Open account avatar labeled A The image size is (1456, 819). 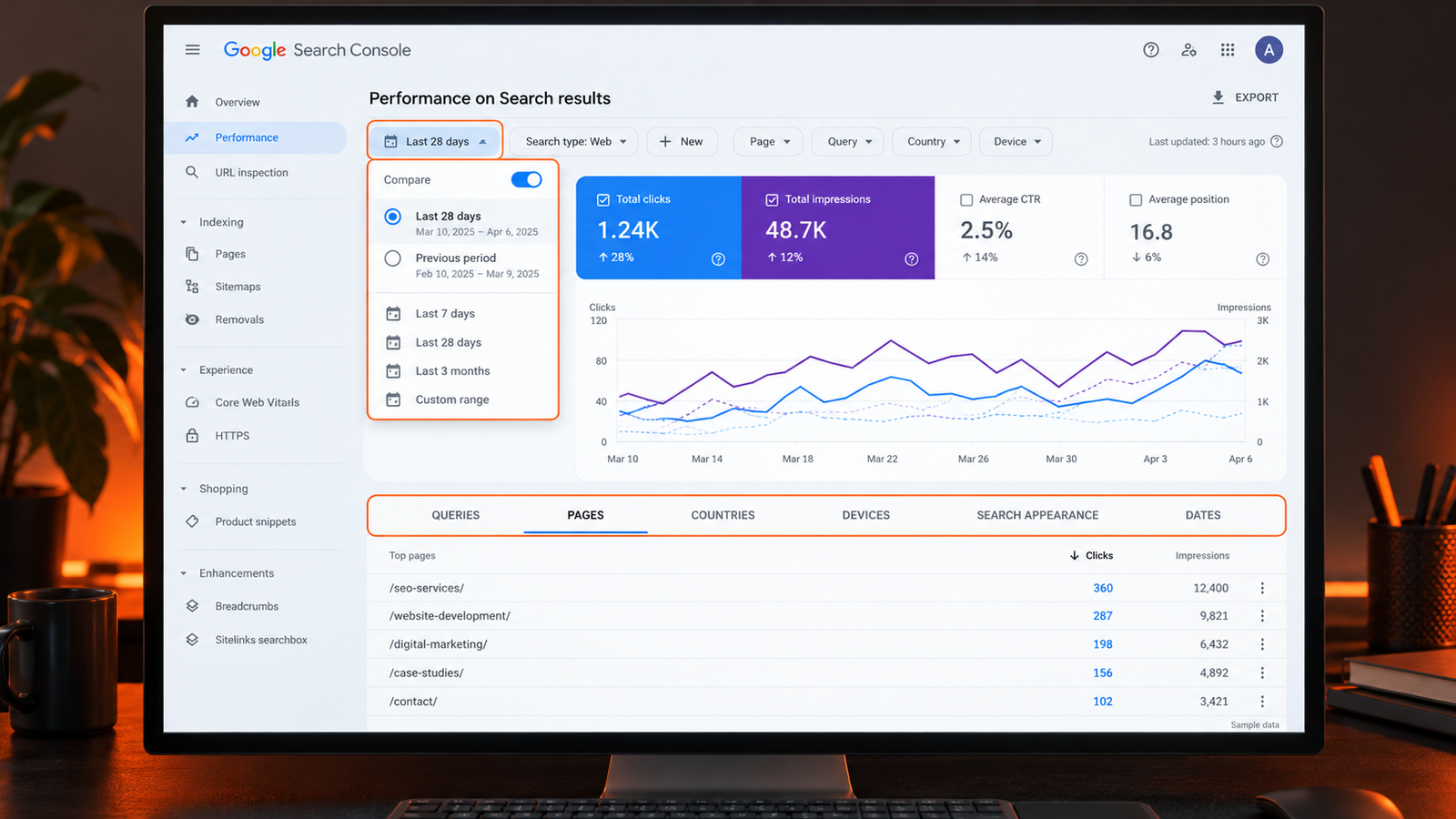(x=1269, y=50)
